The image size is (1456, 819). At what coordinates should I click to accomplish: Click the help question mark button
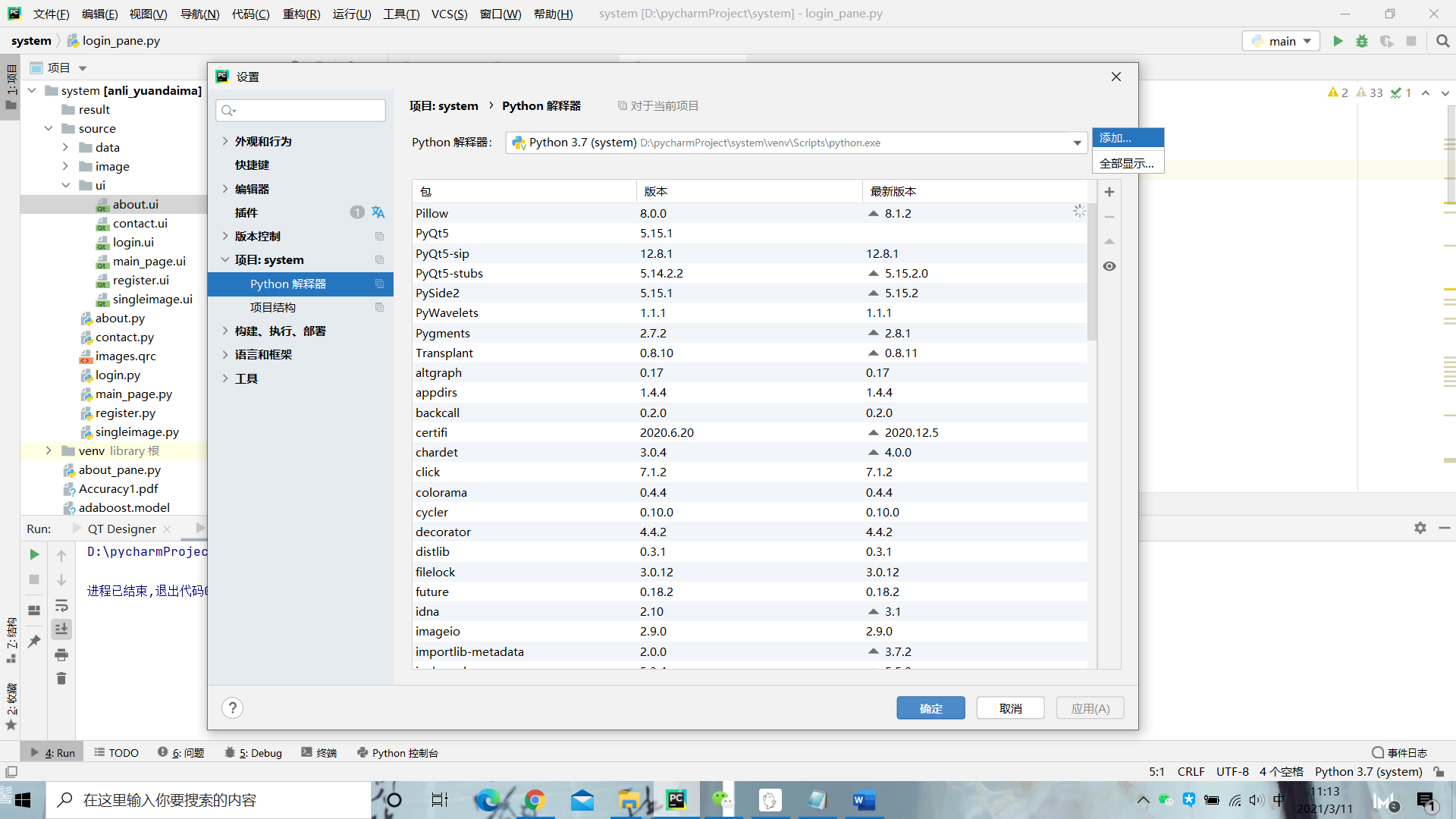coord(232,708)
